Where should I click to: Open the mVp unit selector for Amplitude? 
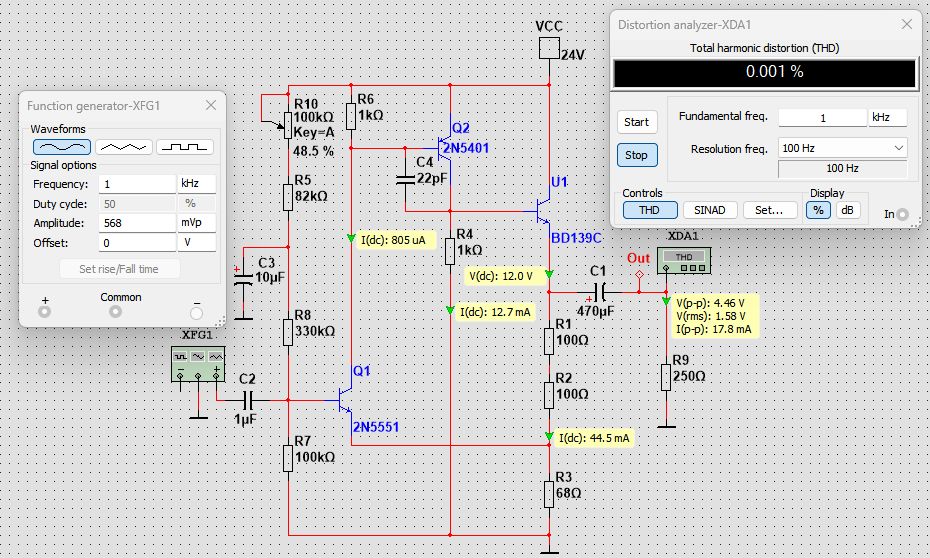[196, 223]
